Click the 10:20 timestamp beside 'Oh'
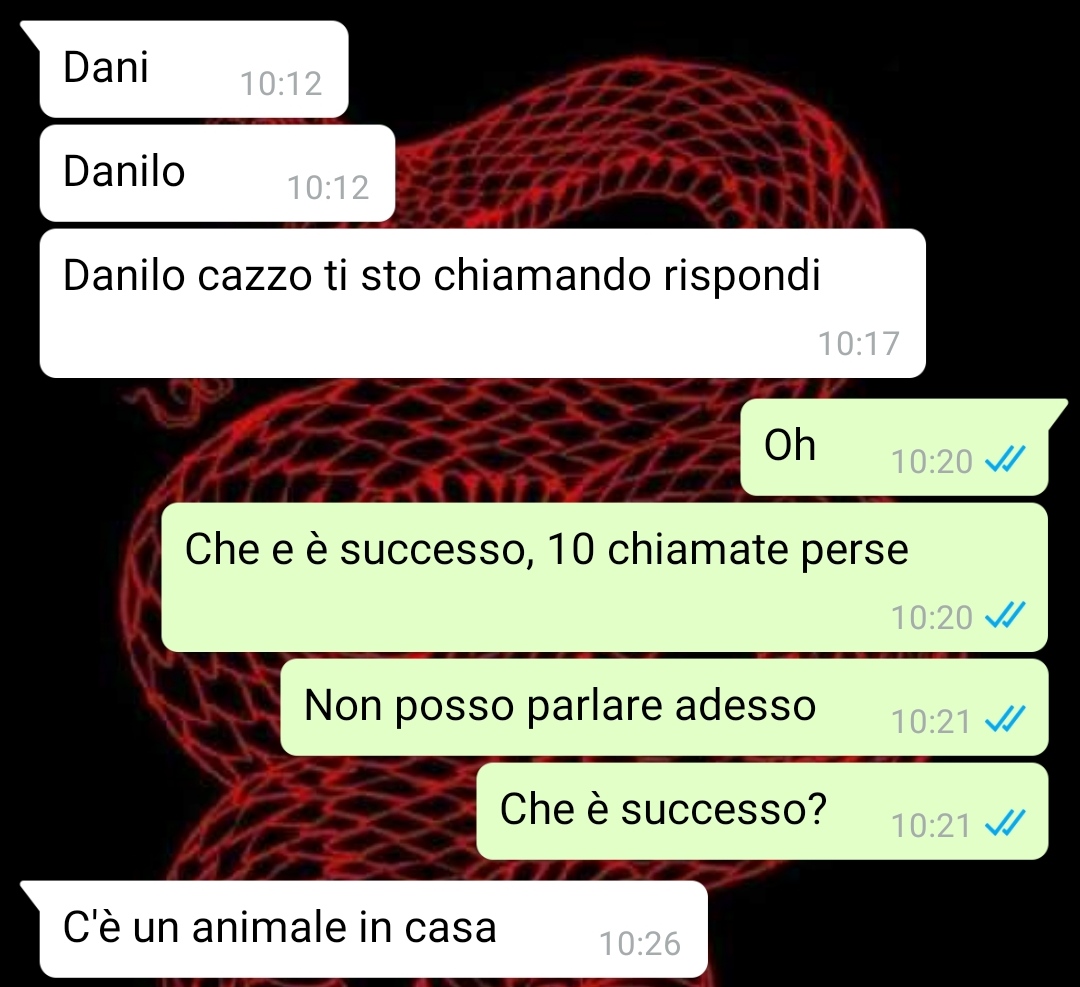Viewport: 1080px width, 987px height. [932, 461]
